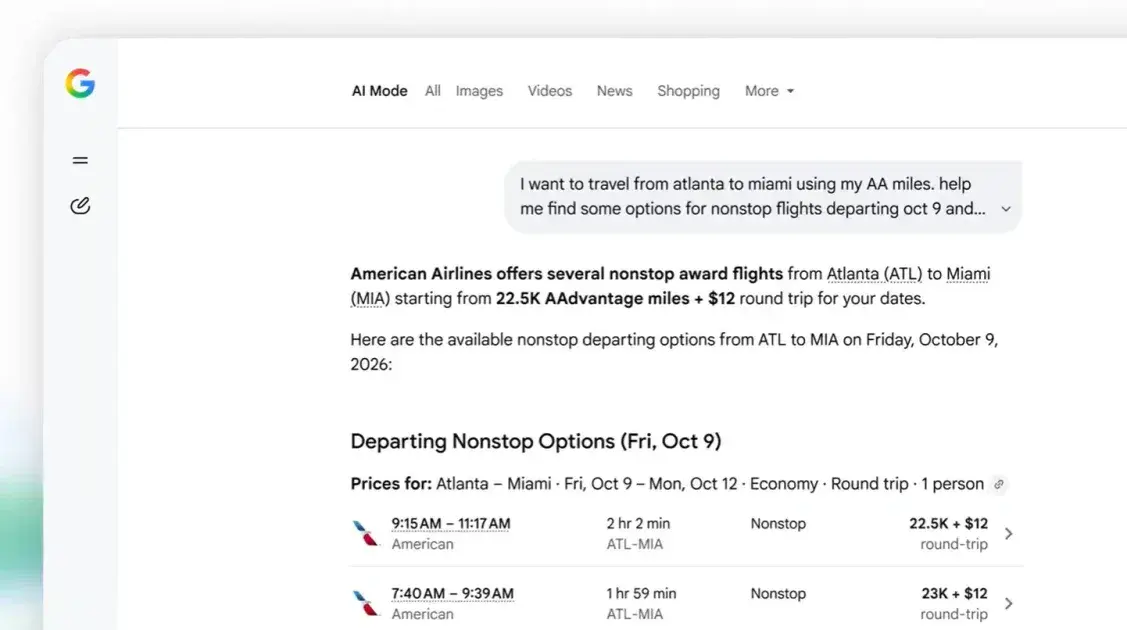Switch to the All tab
Screen dimensions: 1127x630
[x=432, y=91]
